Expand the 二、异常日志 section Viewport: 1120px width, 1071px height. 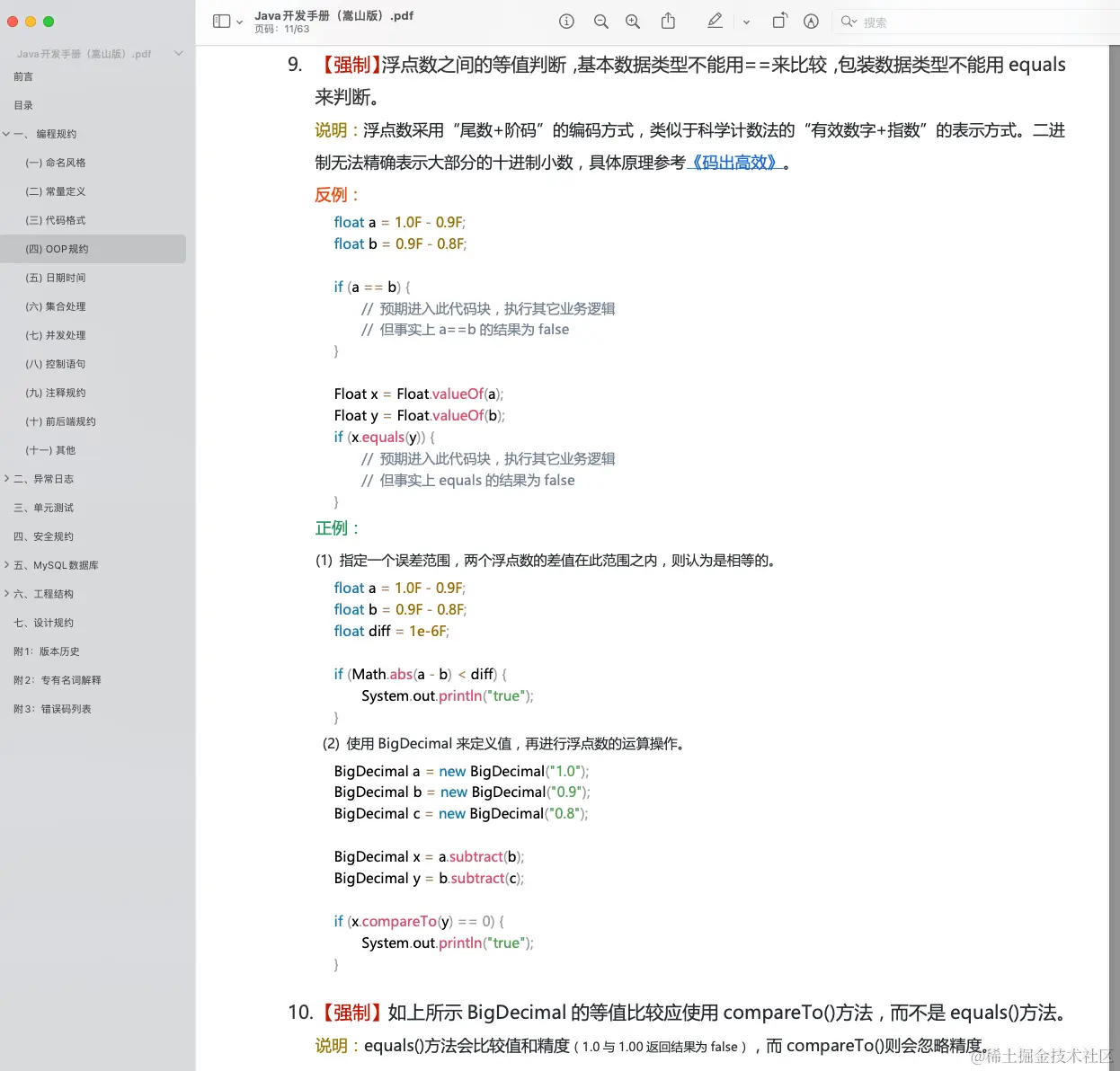tap(8, 478)
